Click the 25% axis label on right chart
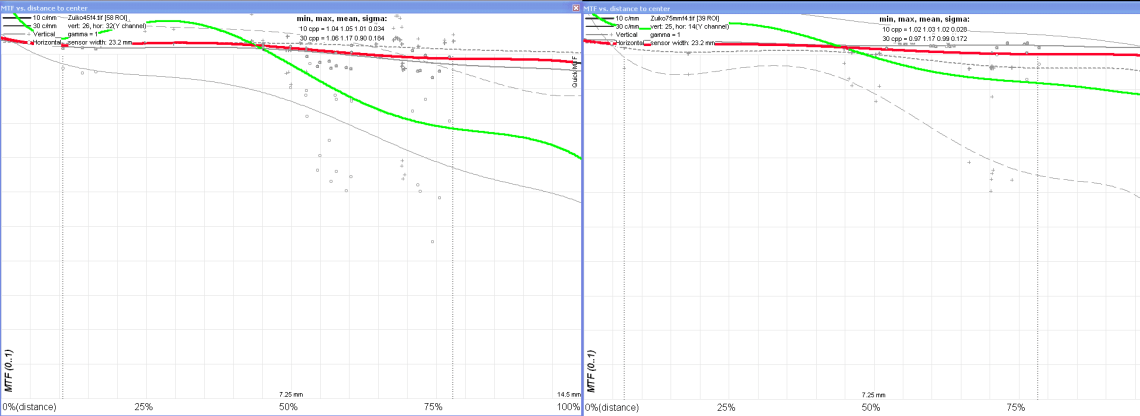 pyautogui.click(x=726, y=408)
